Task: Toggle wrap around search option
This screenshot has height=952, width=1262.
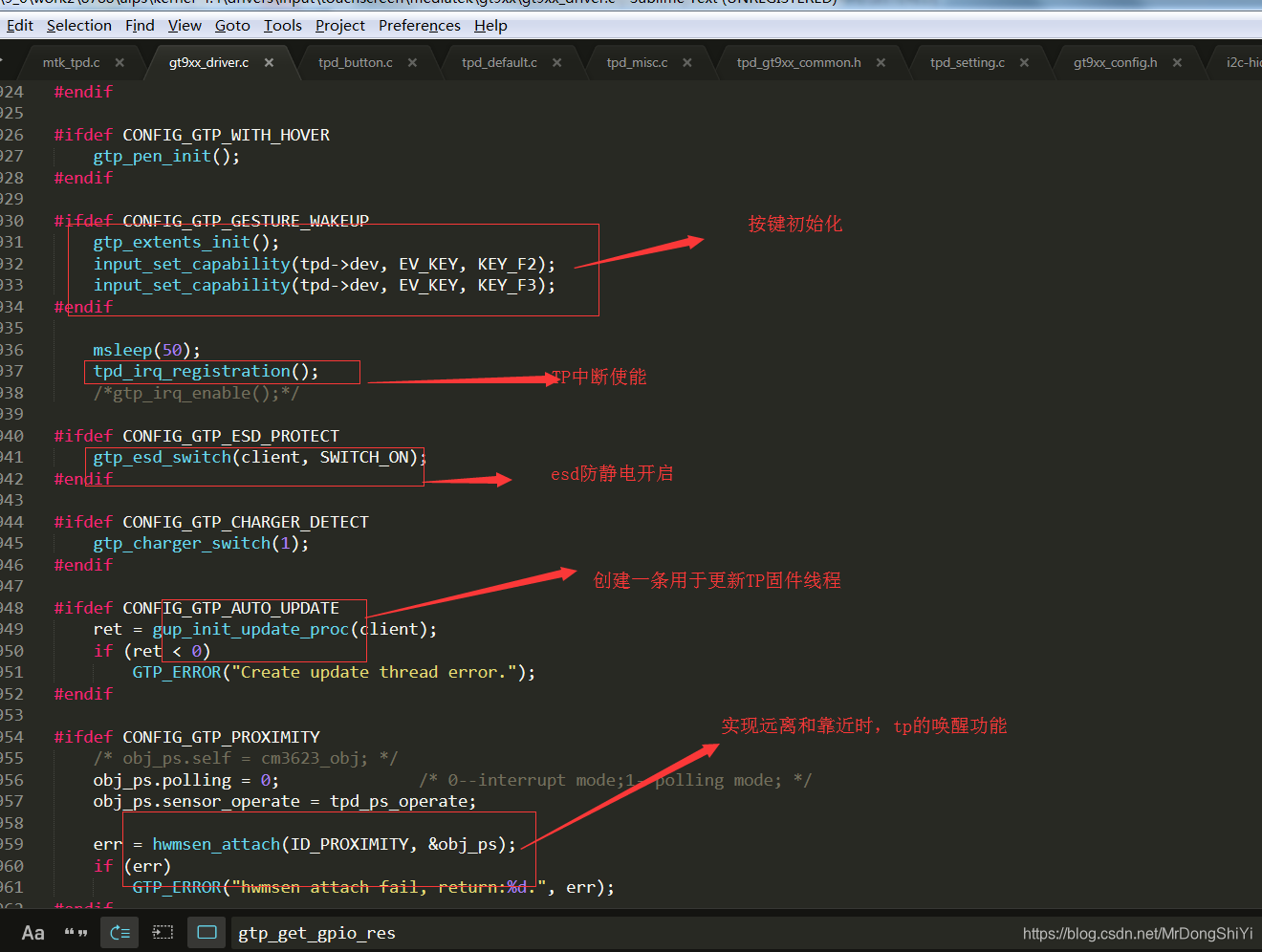Action: (120, 933)
